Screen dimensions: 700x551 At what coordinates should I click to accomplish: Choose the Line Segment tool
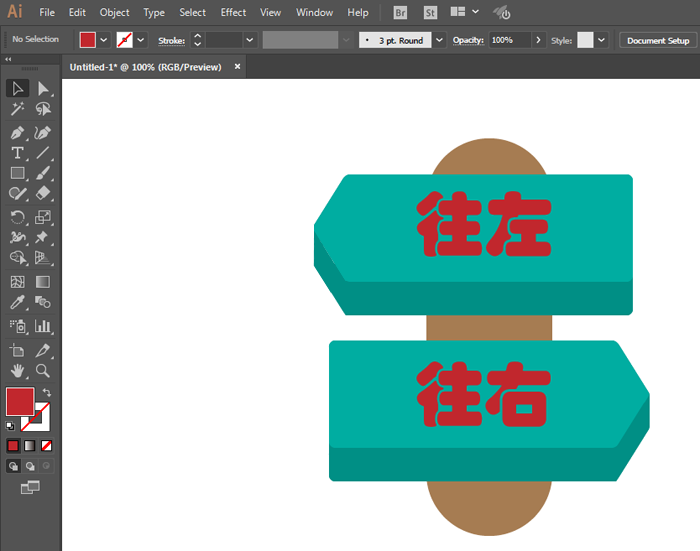43,153
